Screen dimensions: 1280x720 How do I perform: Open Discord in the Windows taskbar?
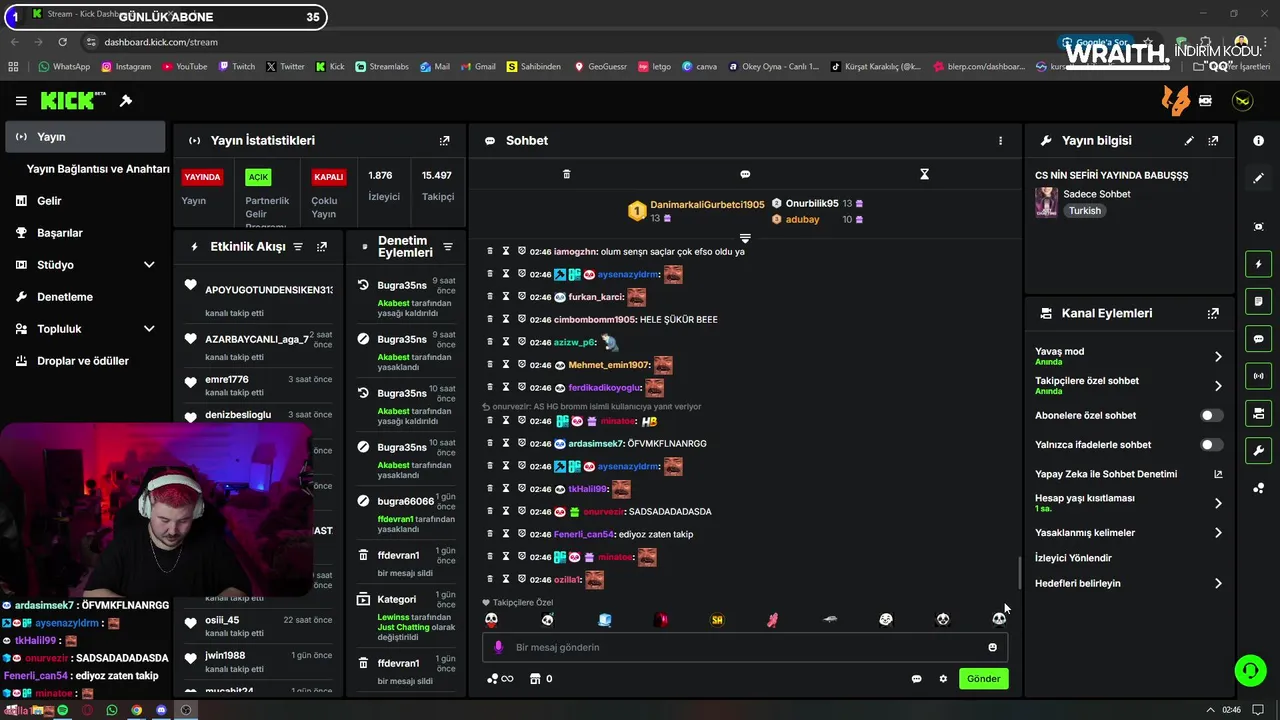pos(161,710)
